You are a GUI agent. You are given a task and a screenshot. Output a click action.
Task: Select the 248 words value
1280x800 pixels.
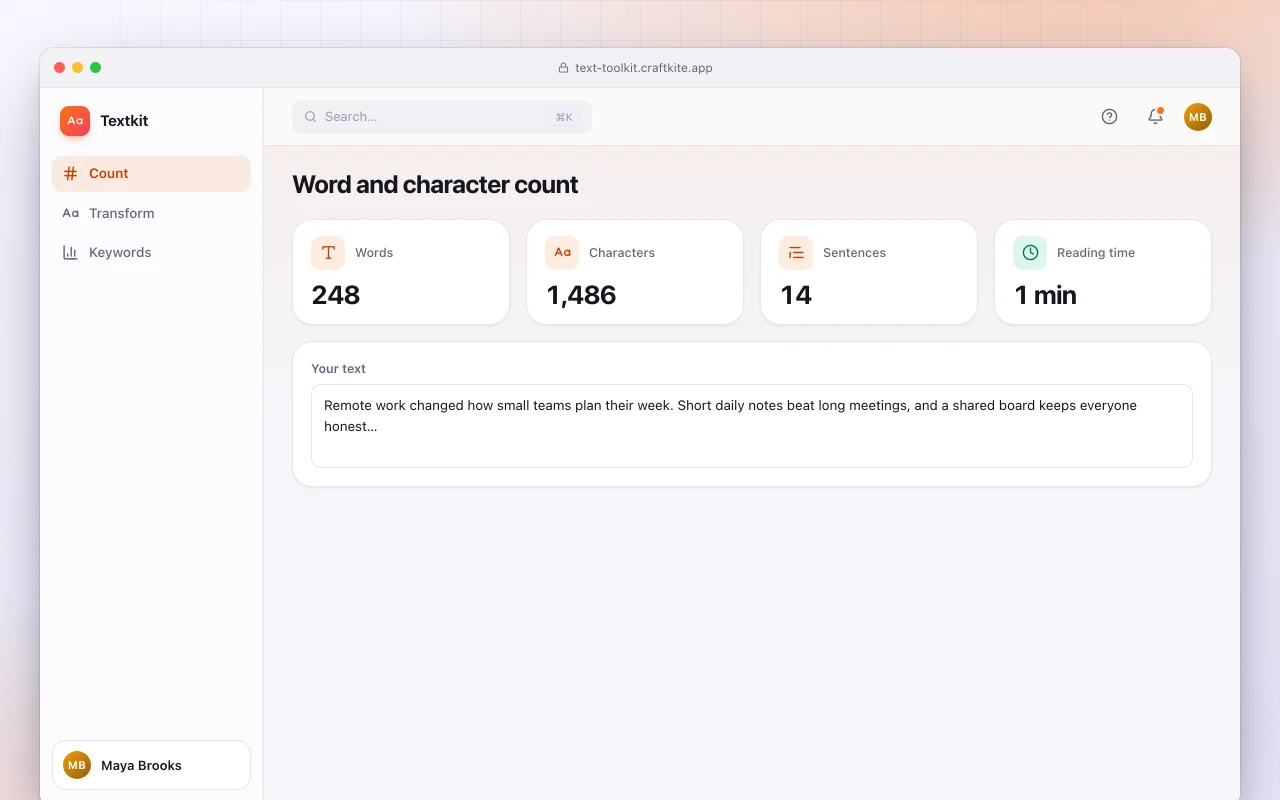336,295
